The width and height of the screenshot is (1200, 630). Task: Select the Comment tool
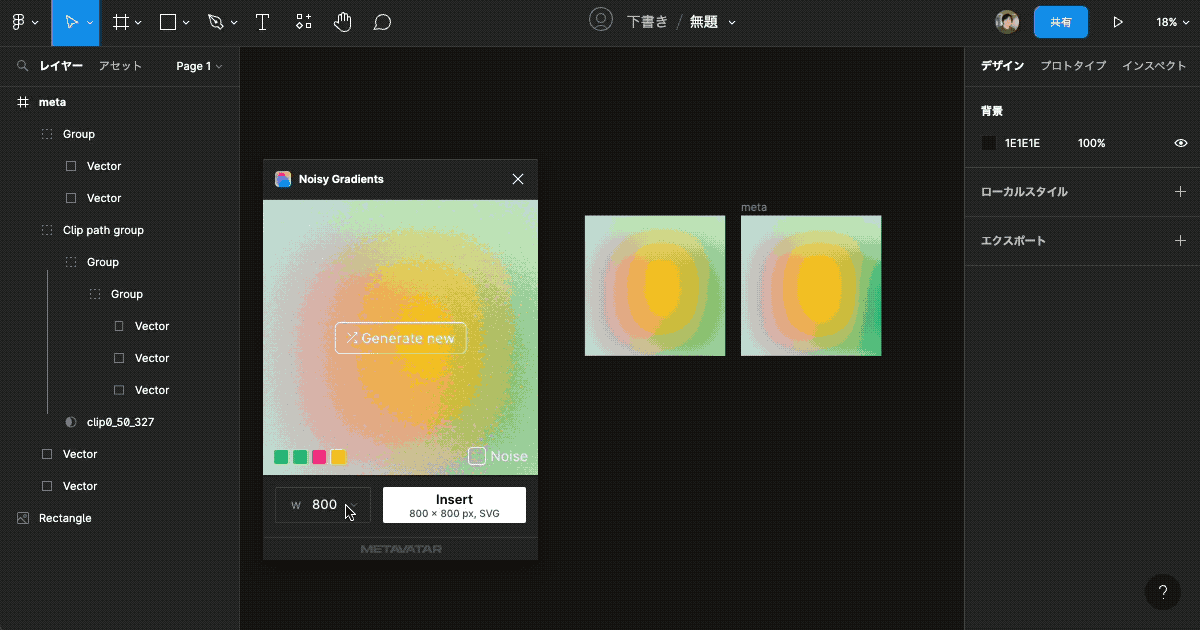coord(381,21)
